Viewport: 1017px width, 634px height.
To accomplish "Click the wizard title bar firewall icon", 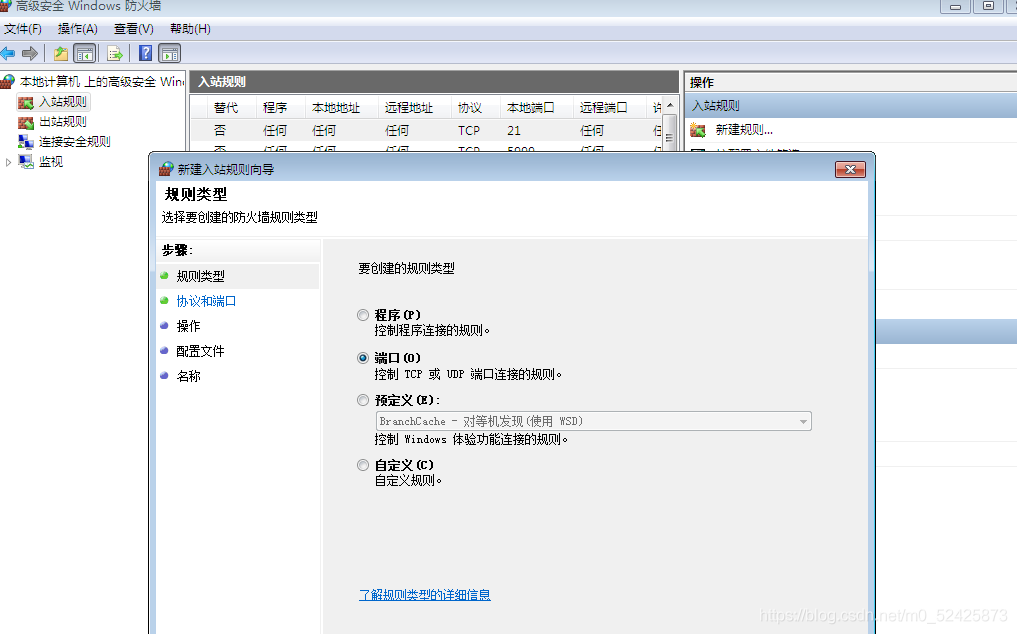I will 166,169.
